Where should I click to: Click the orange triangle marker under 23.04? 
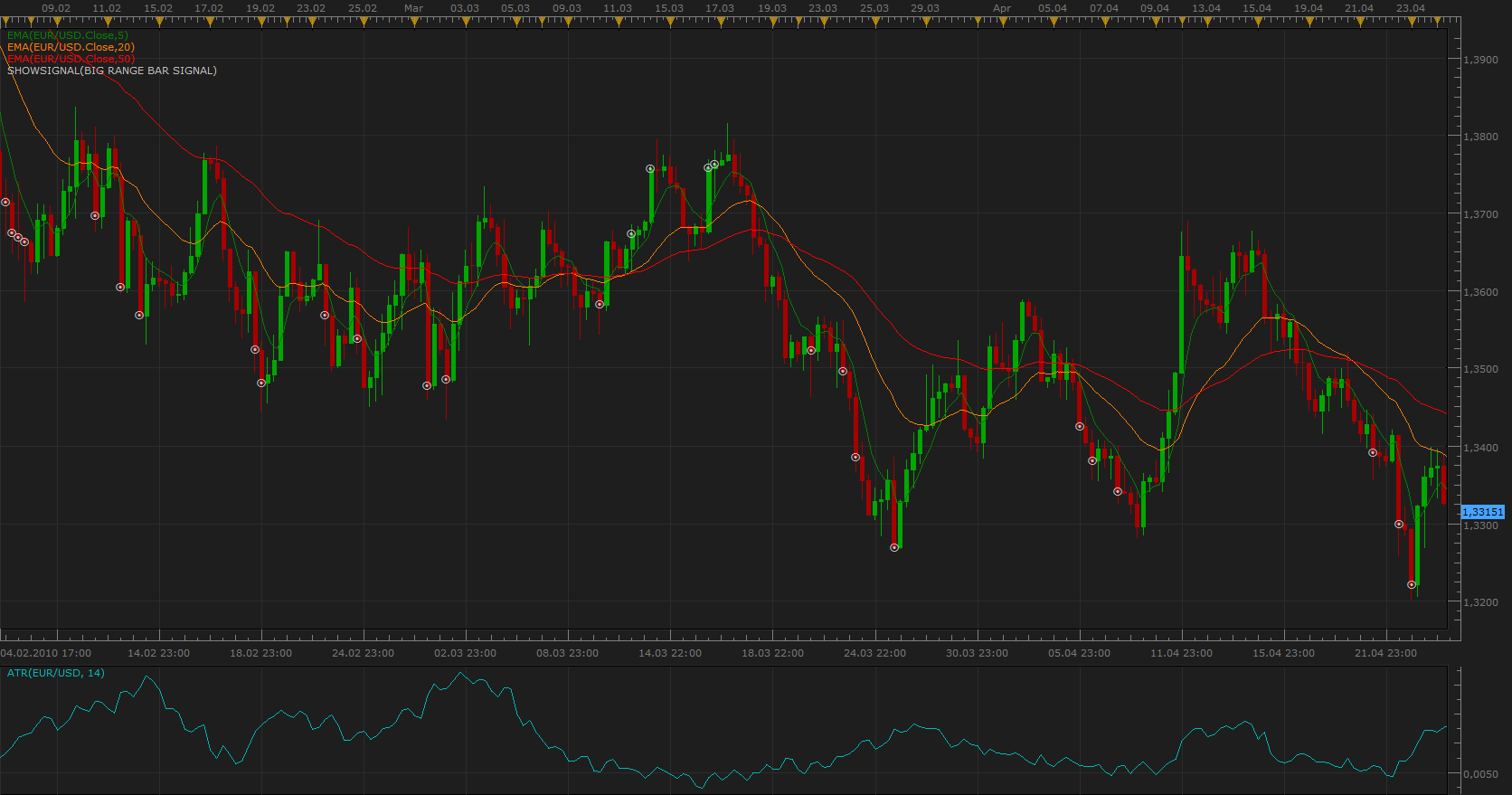coord(1411,22)
